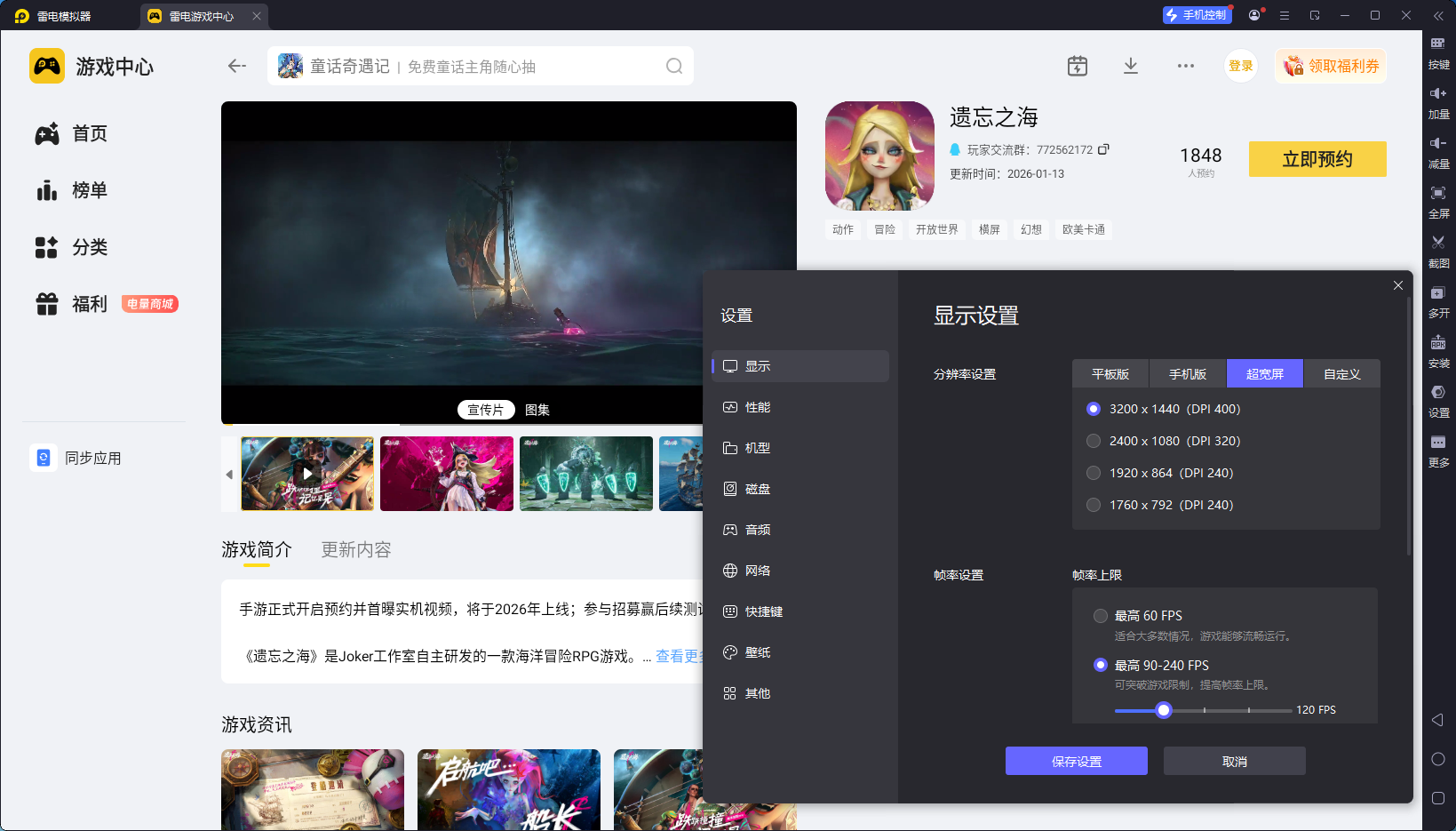Open the reservation calendar icon near the search bar
This screenshot has height=831, width=1456.
tap(1077, 65)
